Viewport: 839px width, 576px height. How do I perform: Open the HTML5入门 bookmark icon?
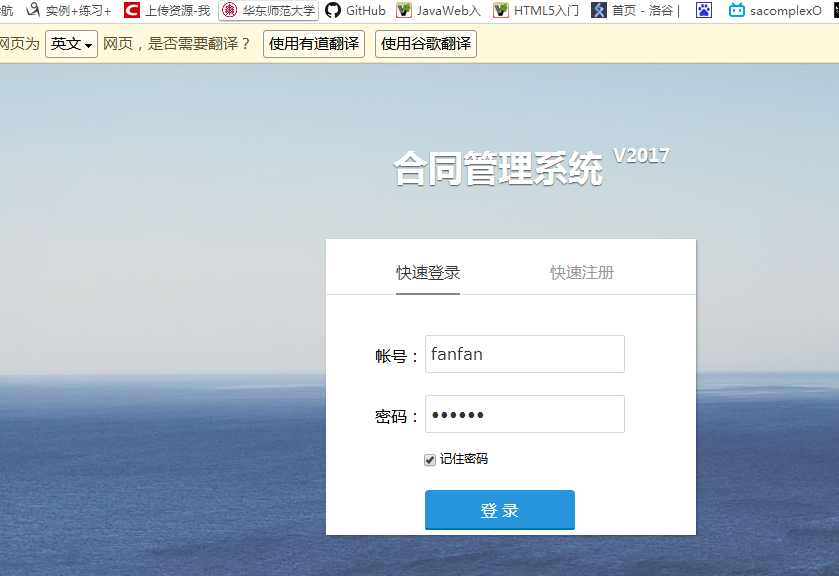coord(501,10)
